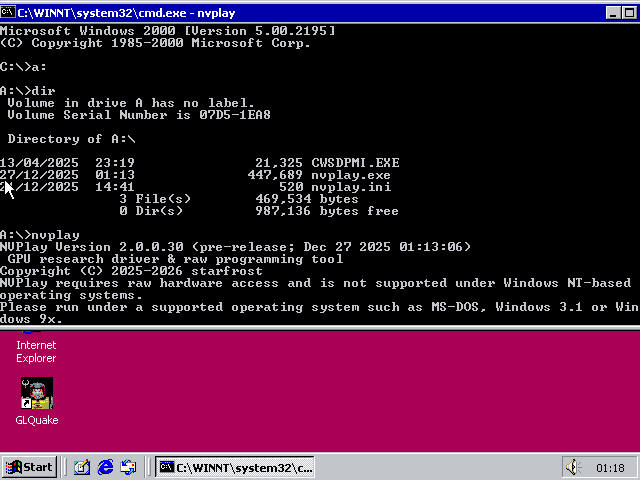Viewport: 640px width, 480px height.
Task: Open the cmd window system menu icon
Action: click(x=8, y=10)
